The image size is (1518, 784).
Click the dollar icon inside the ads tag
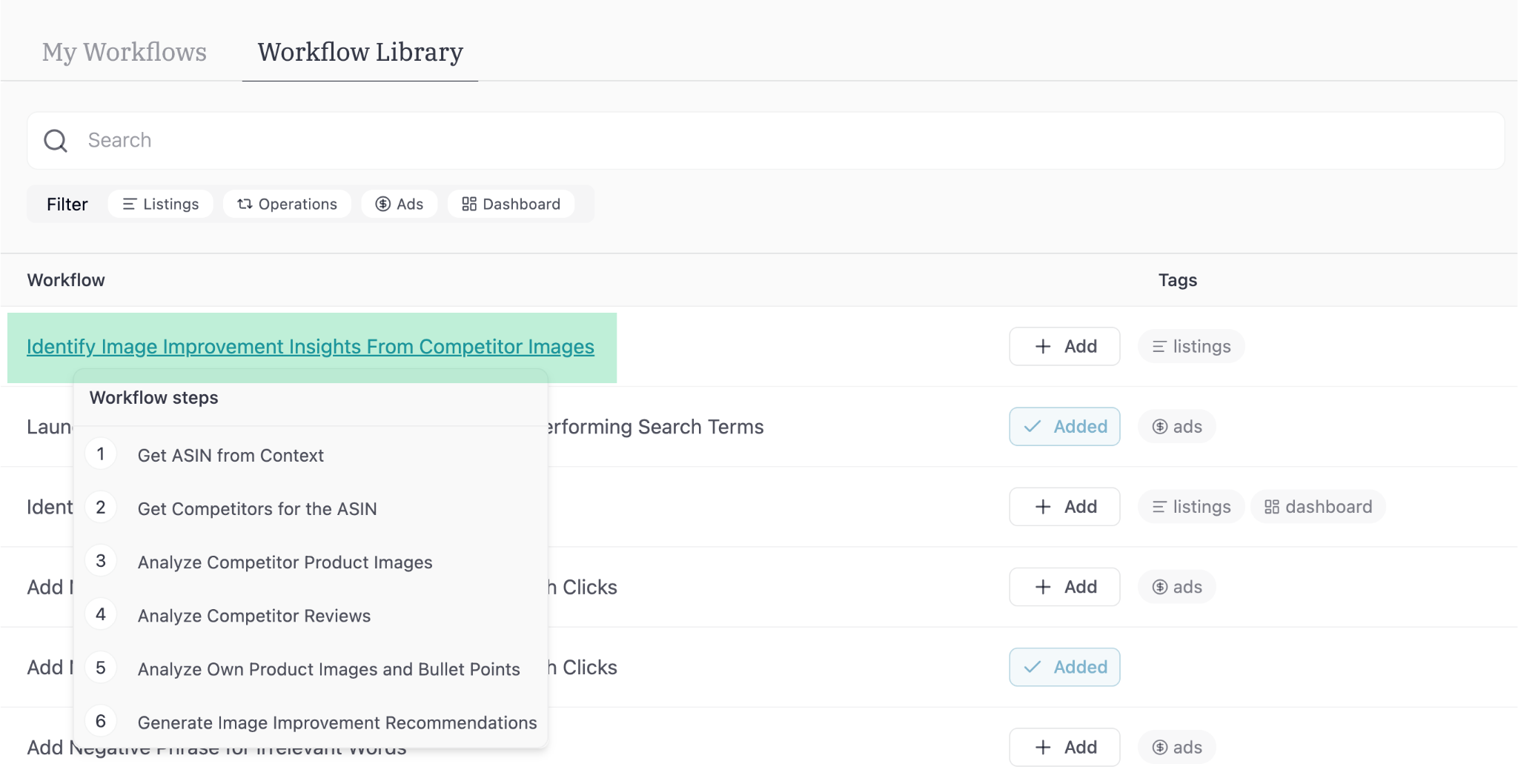click(x=1159, y=426)
